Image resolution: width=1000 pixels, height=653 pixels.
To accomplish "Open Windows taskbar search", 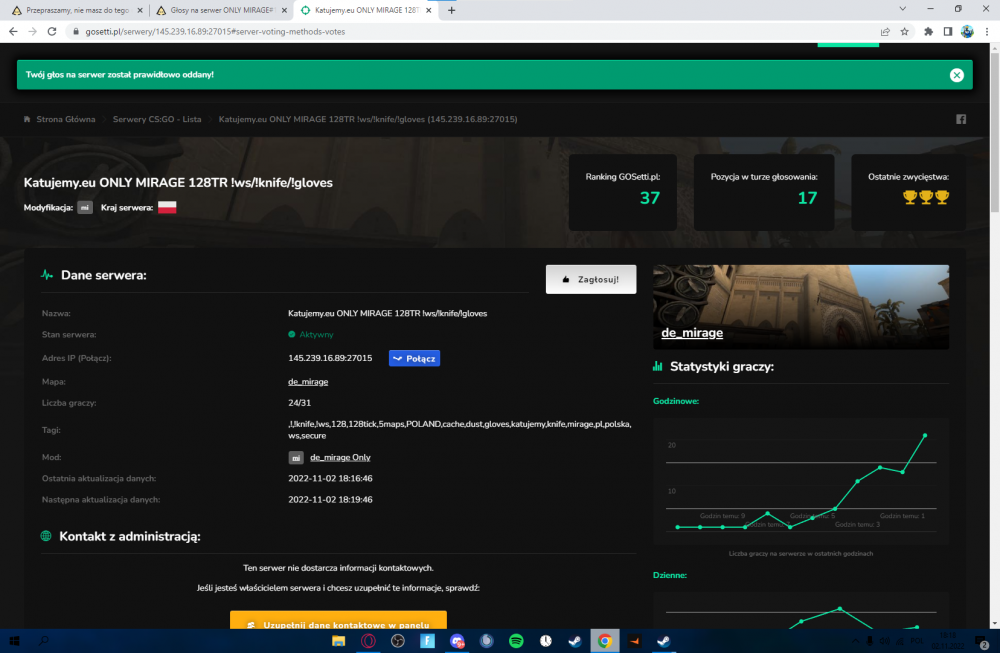I will pos(43,641).
